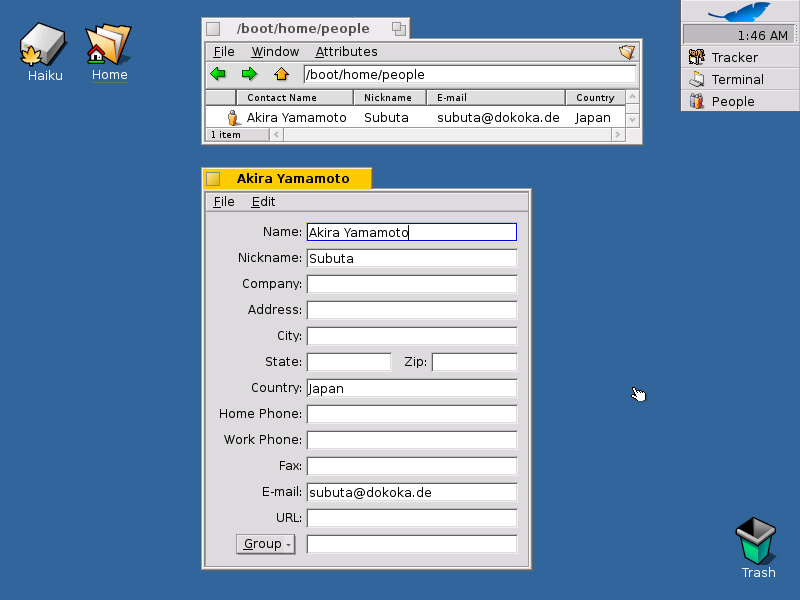
Task: Click the green back arrow in Tracker
Action: tap(218, 74)
